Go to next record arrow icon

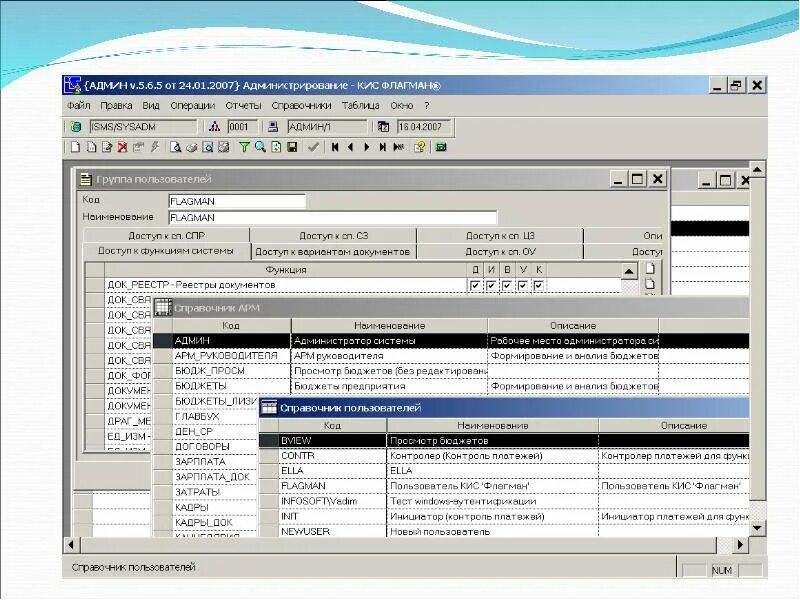point(366,147)
